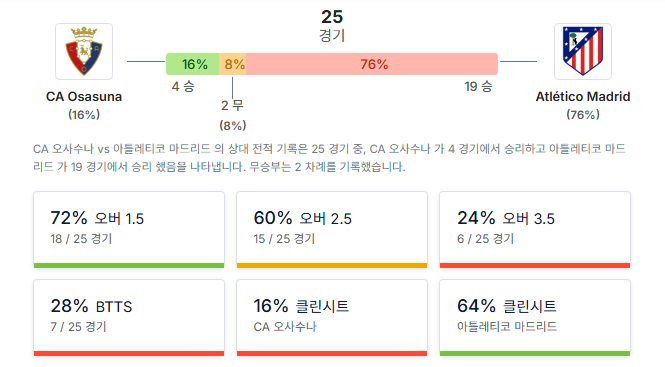Click the 60% 오버 2.5 stat card
The width and height of the screenshot is (665, 367).
[332, 230]
